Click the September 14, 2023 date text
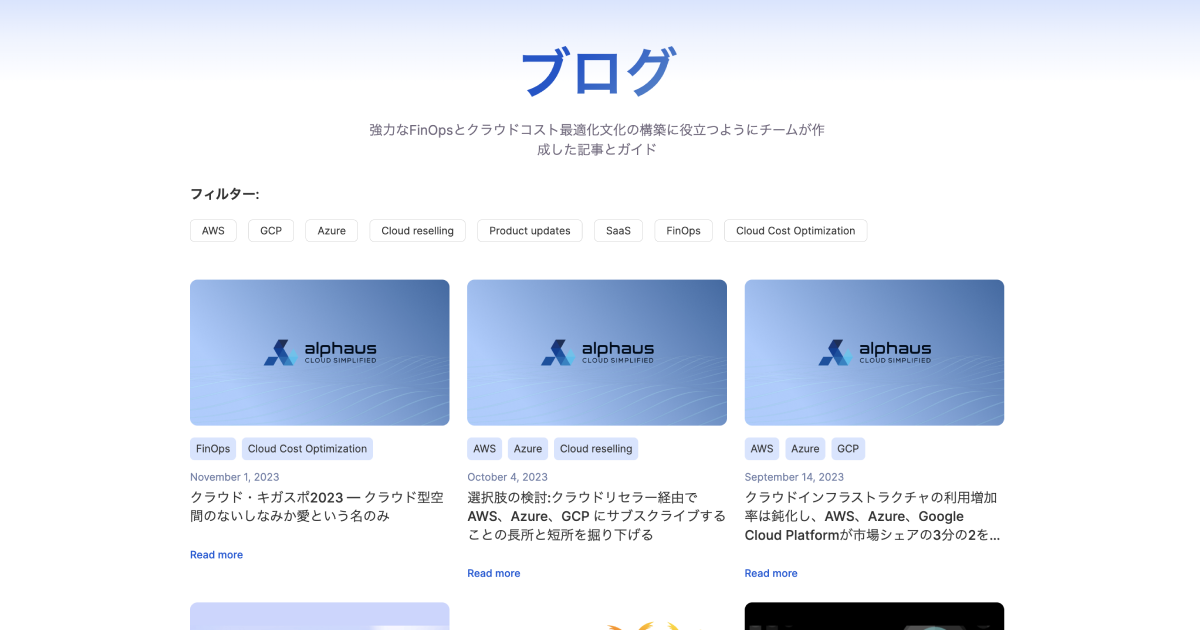This screenshot has height=630, width=1200. (x=794, y=477)
